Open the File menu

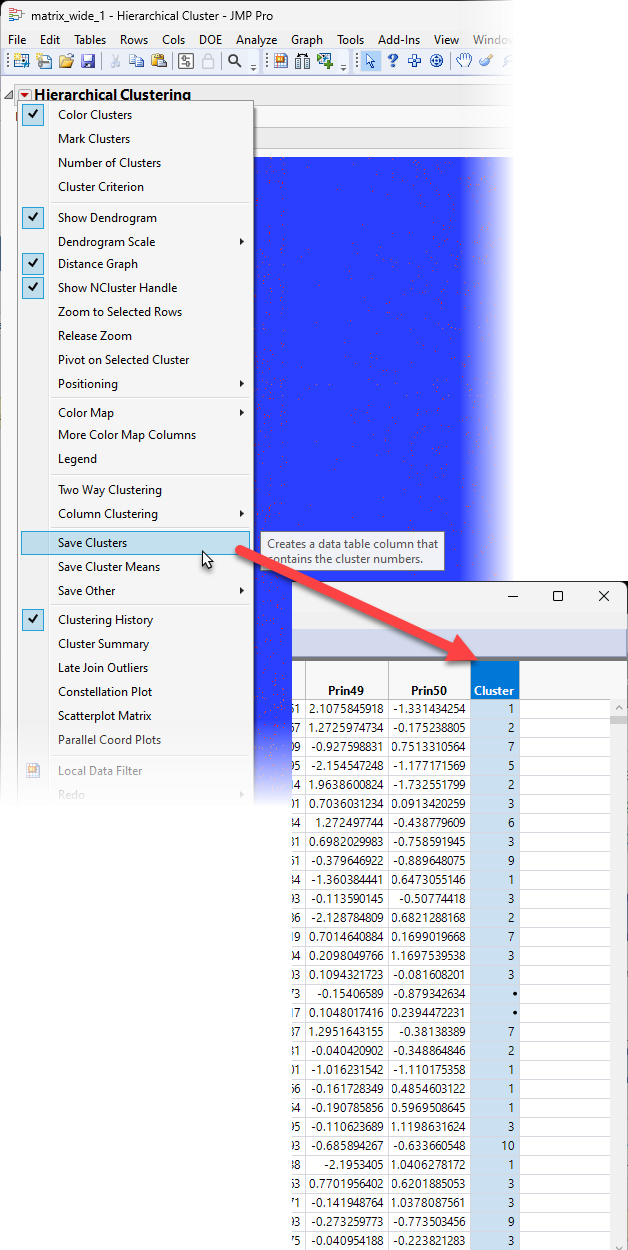pos(17,40)
